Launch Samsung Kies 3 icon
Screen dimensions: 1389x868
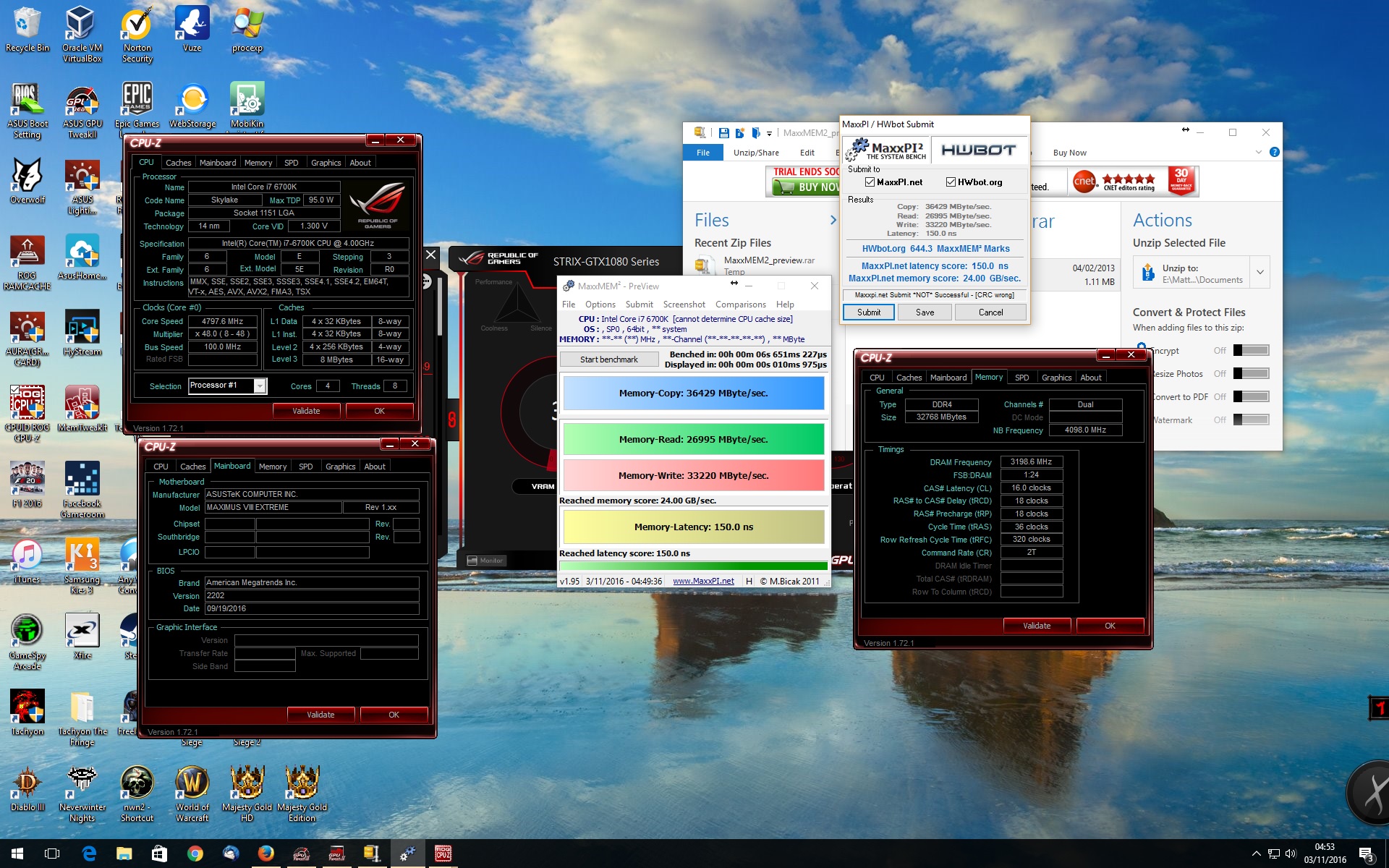(x=82, y=566)
